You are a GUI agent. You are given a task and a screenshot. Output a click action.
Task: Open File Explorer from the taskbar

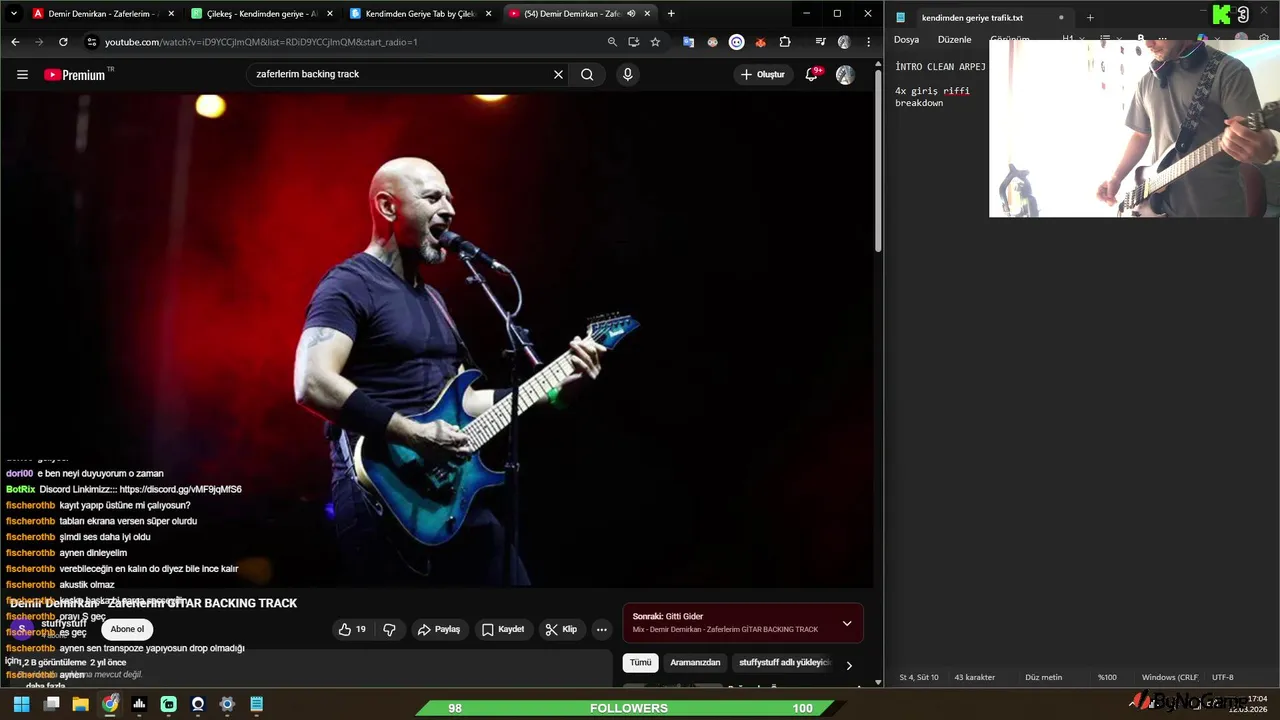80,704
